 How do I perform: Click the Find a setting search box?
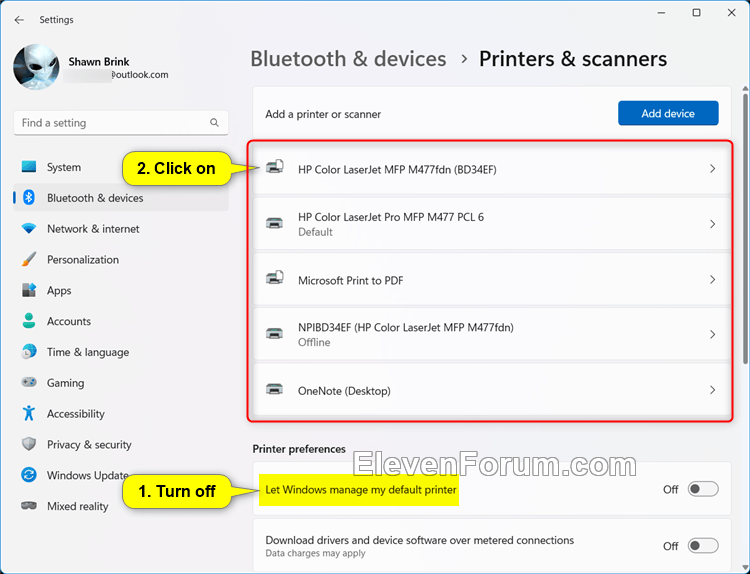121,123
